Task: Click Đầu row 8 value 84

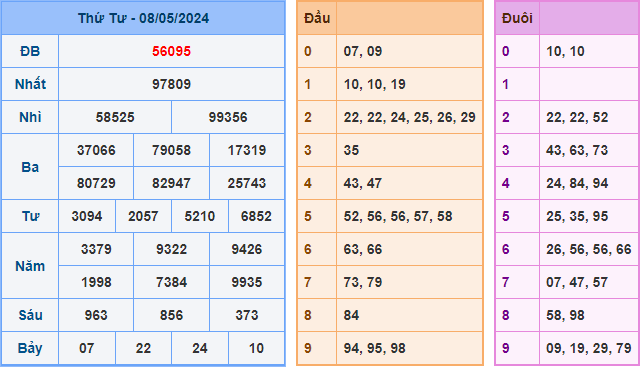Action: coord(351,315)
